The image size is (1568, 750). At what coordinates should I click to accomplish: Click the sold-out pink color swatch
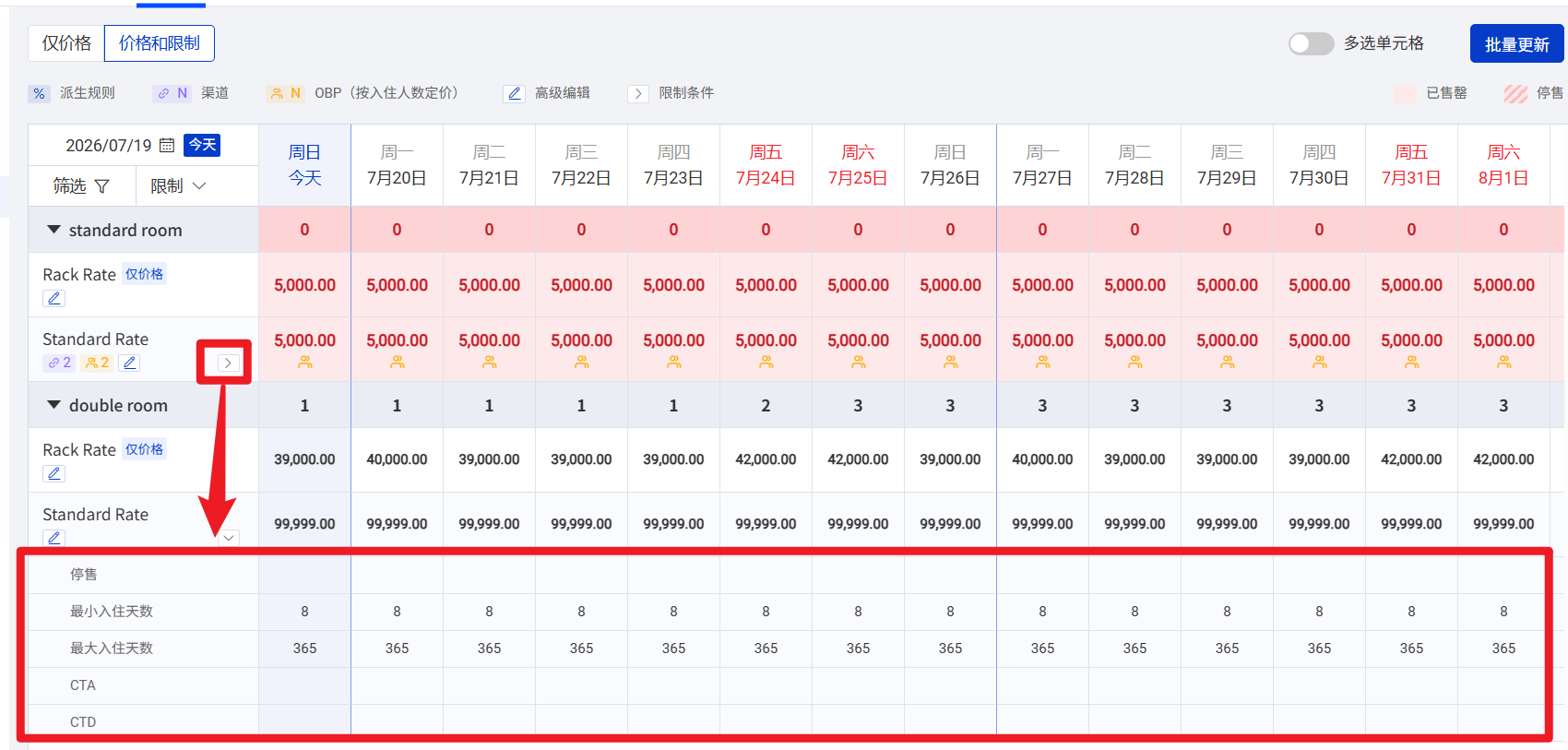point(1406,93)
